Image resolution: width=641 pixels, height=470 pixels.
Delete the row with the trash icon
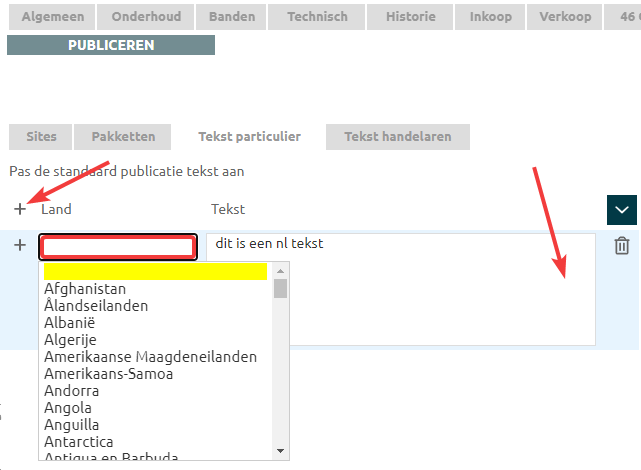pos(621,245)
